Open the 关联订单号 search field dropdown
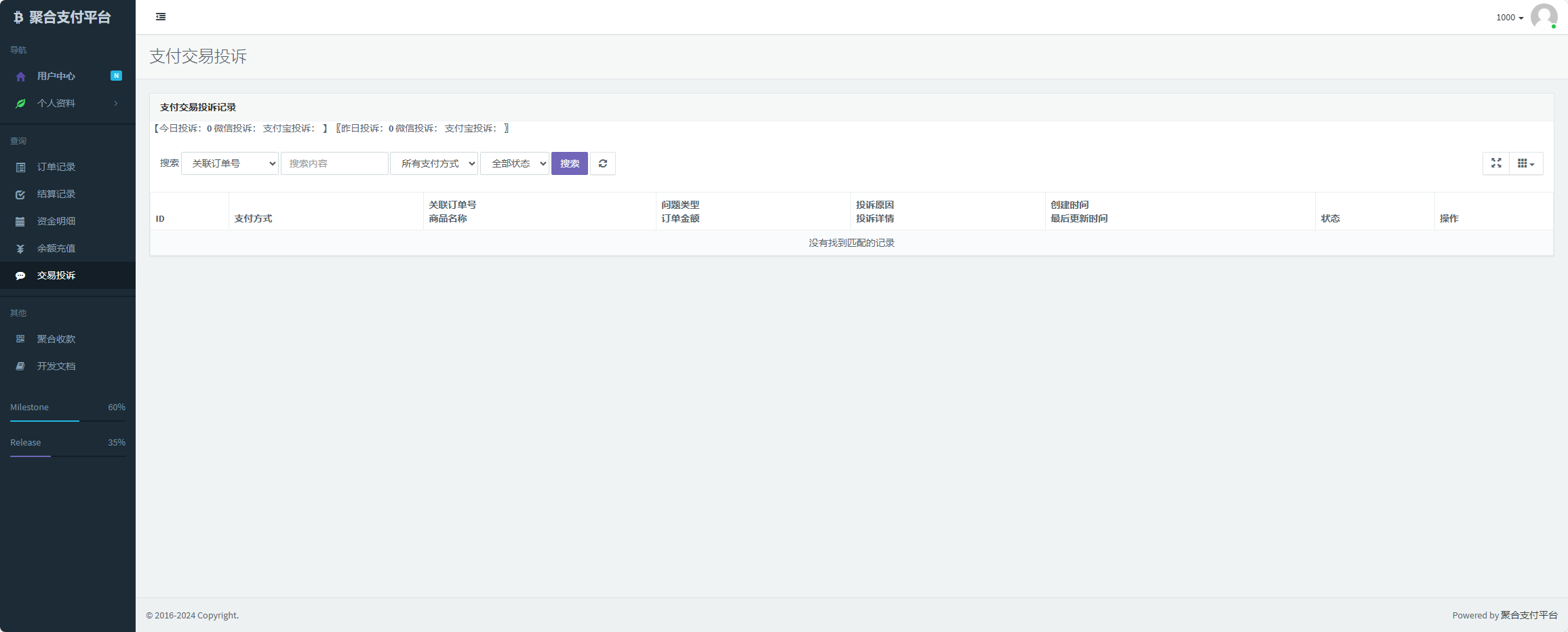Viewport: 1568px width, 632px height. pyautogui.click(x=230, y=163)
